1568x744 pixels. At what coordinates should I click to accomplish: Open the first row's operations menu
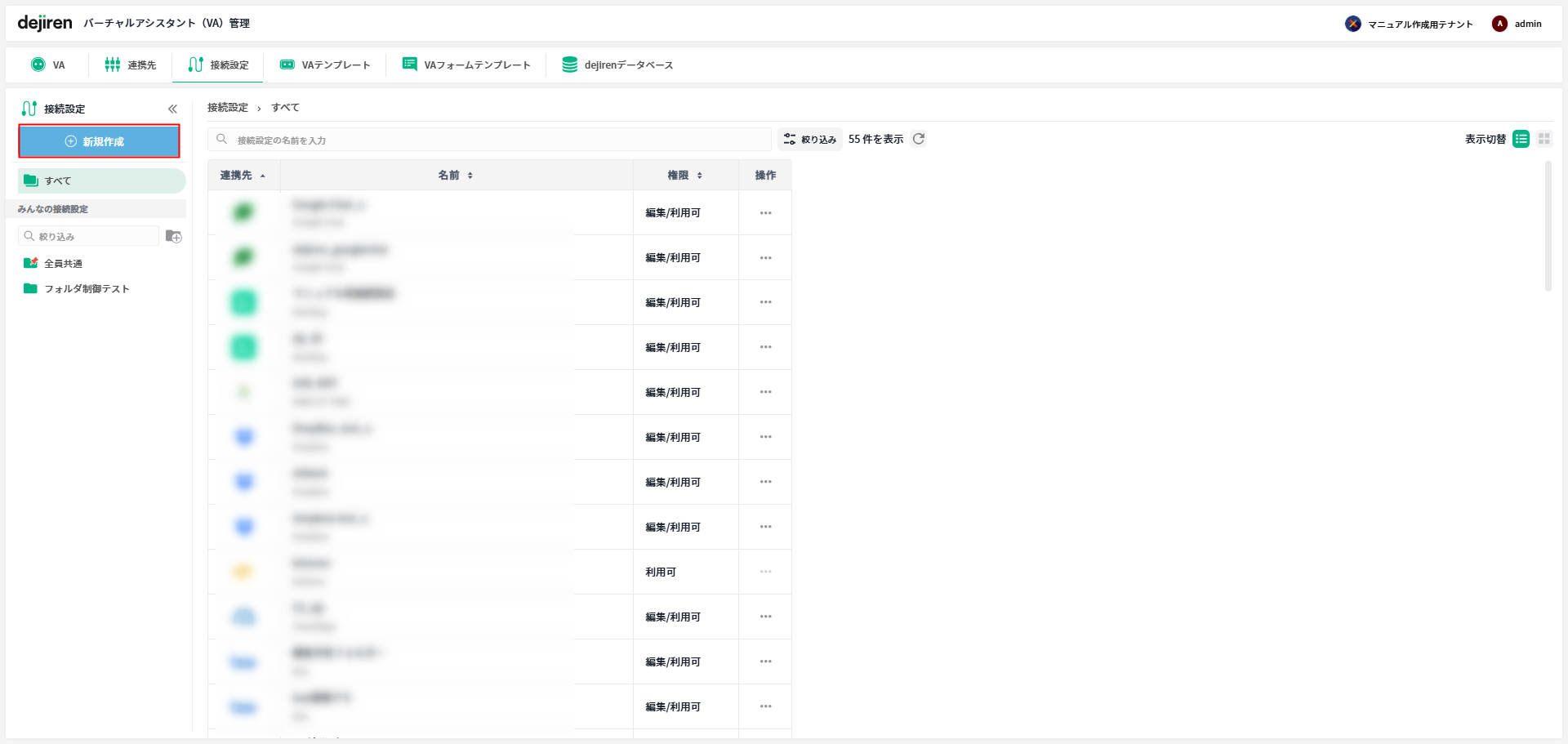coord(765,212)
